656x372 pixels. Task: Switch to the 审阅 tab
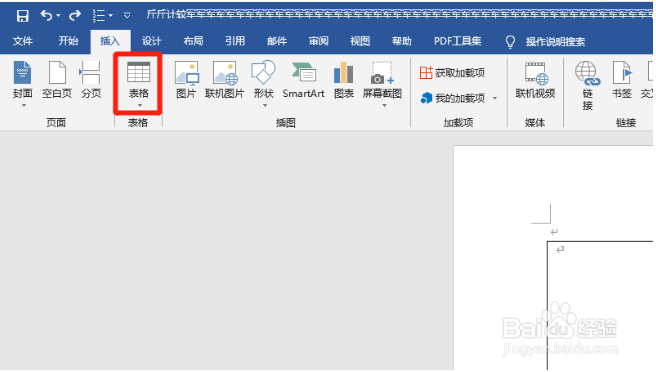(x=318, y=41)
